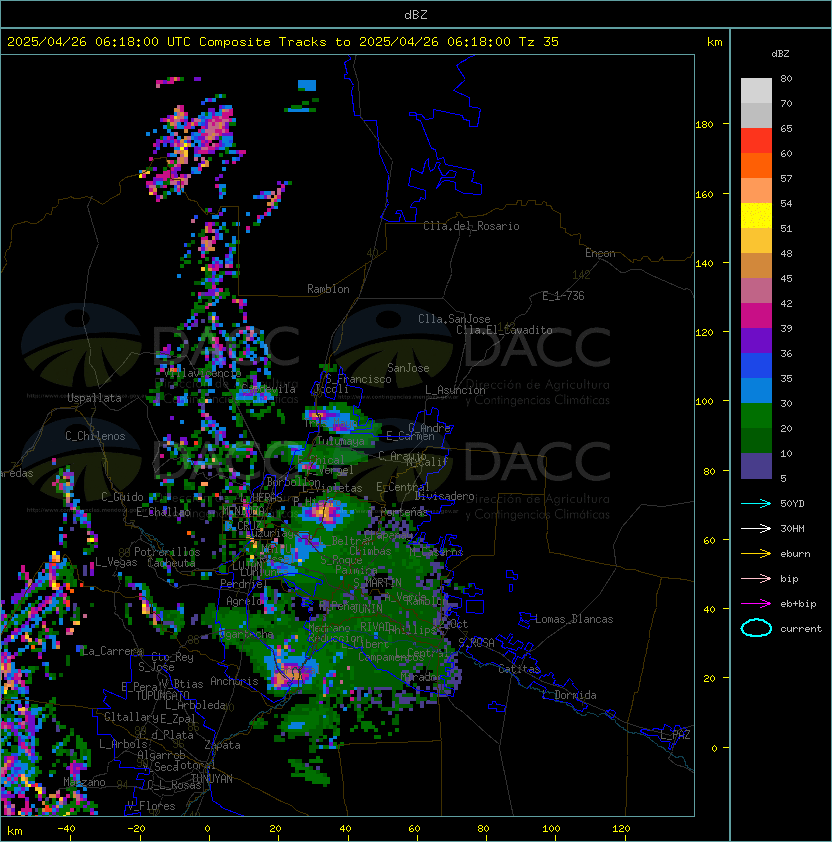Click the 'Catitas' map label
Image resolution: width=832 pixels, height=842 pixels.
[519, 669]
